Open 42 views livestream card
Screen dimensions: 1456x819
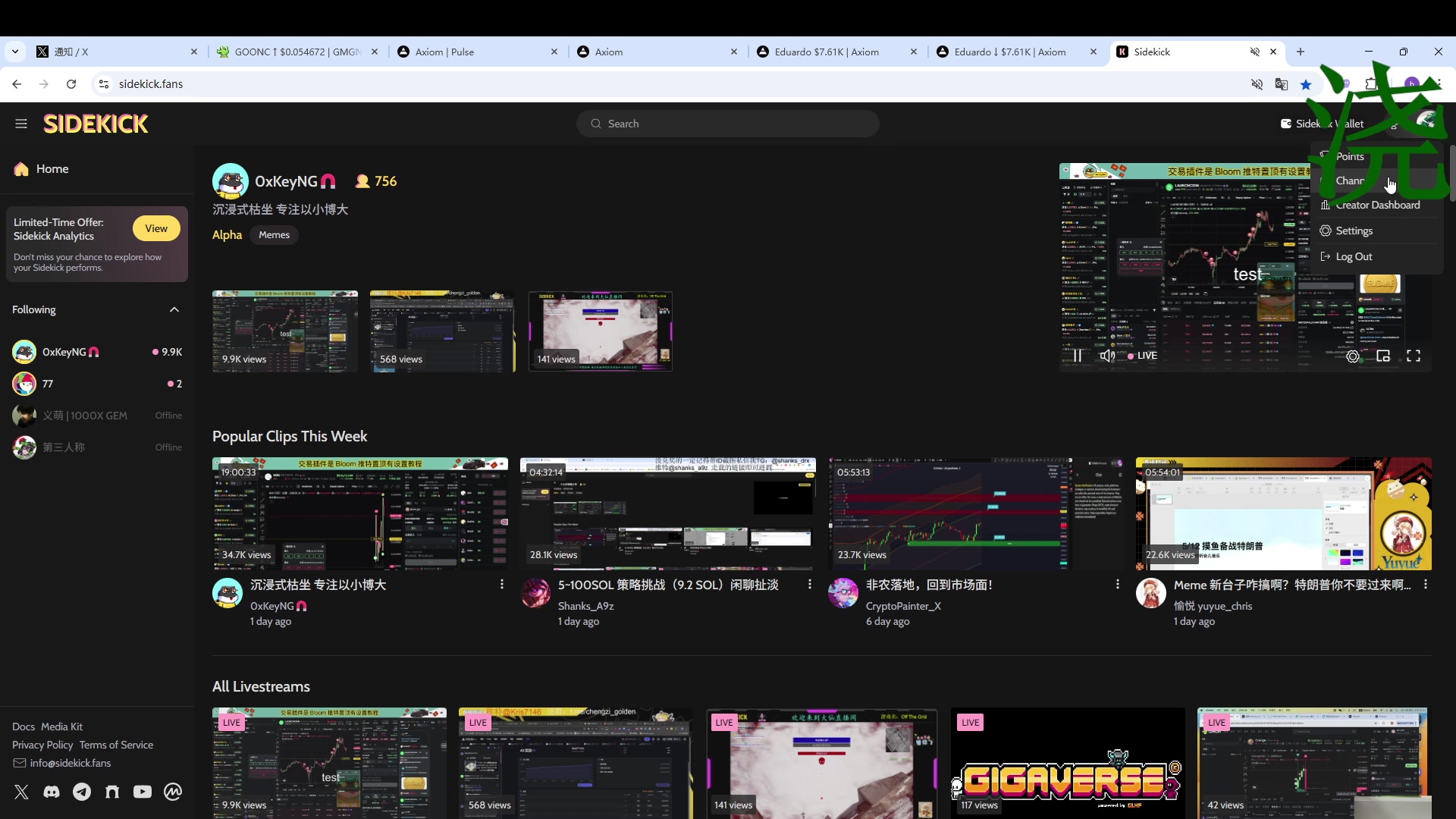[1313, 763]
